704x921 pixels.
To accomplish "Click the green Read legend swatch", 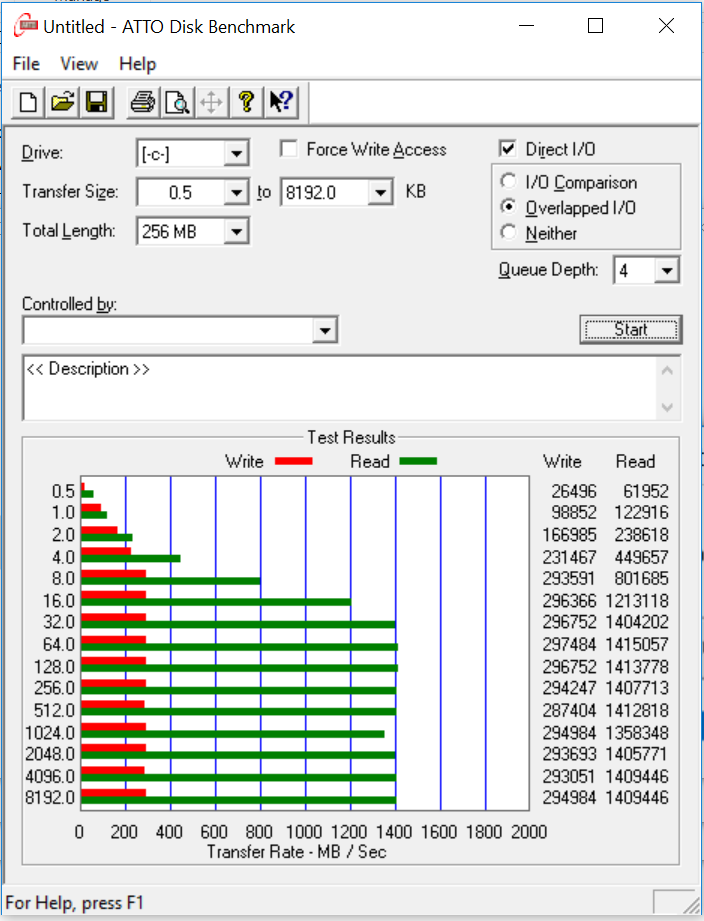I will [418, 462].
